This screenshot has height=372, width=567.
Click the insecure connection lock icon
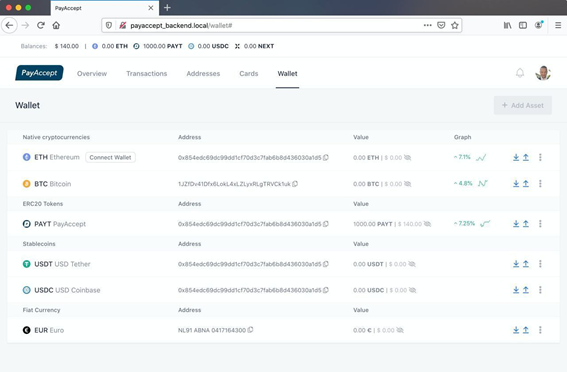coord(123,25)
